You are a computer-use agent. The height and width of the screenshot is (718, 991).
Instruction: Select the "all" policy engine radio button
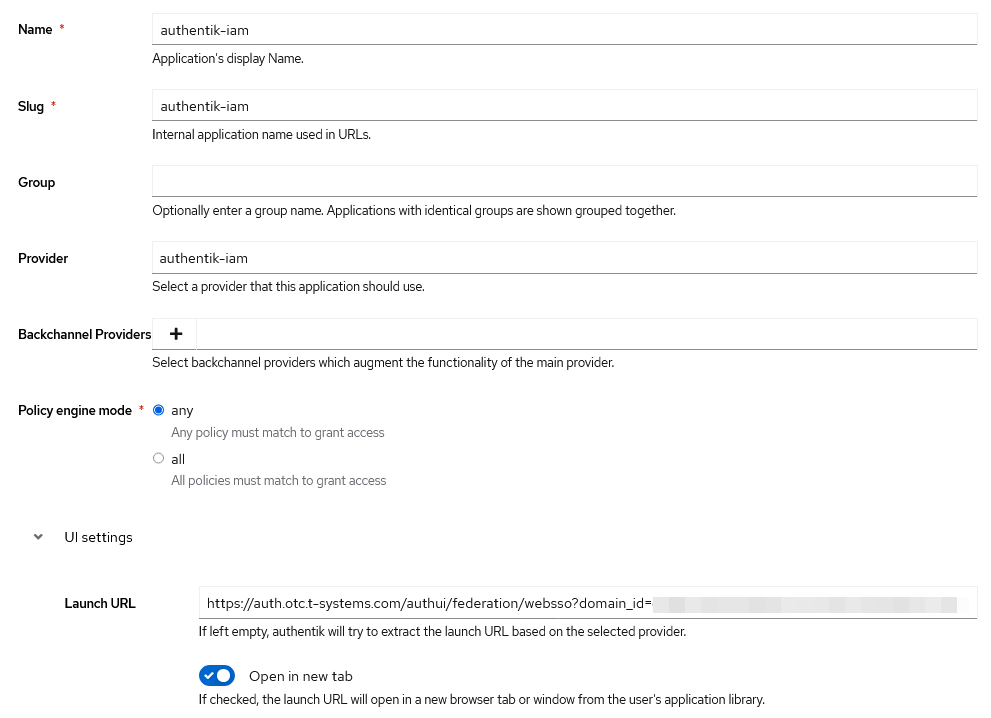(x=158, y=459)
